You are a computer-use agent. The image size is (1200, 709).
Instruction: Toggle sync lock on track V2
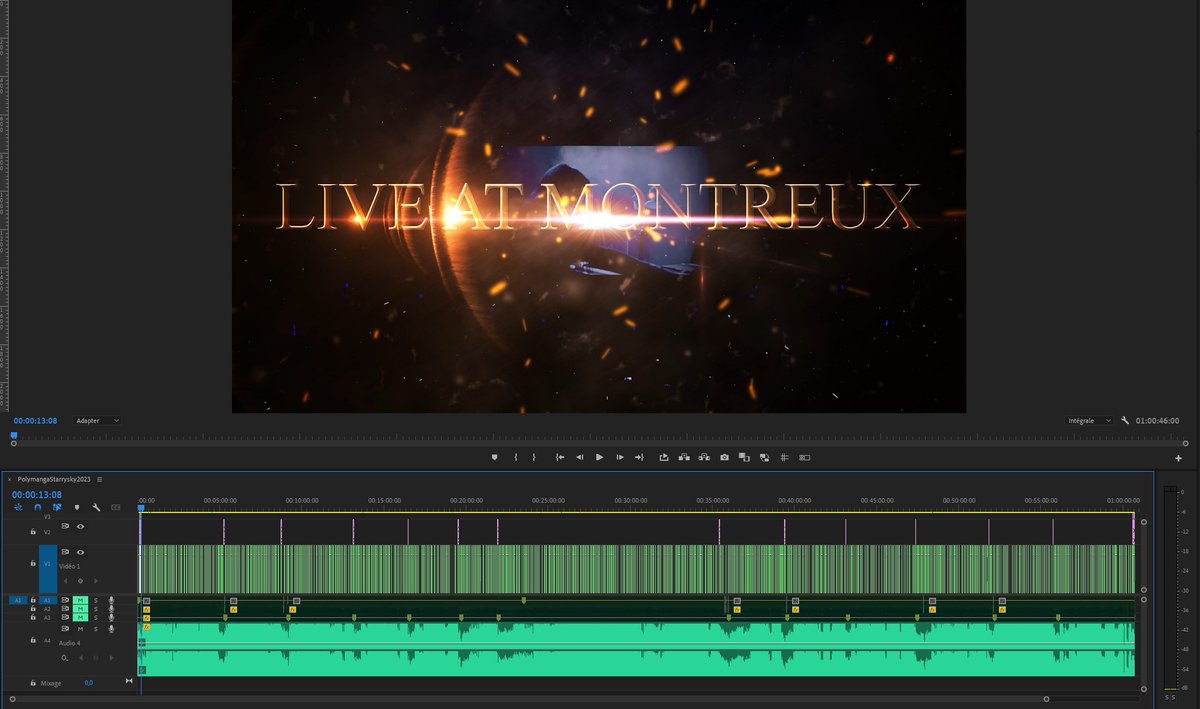65,526
